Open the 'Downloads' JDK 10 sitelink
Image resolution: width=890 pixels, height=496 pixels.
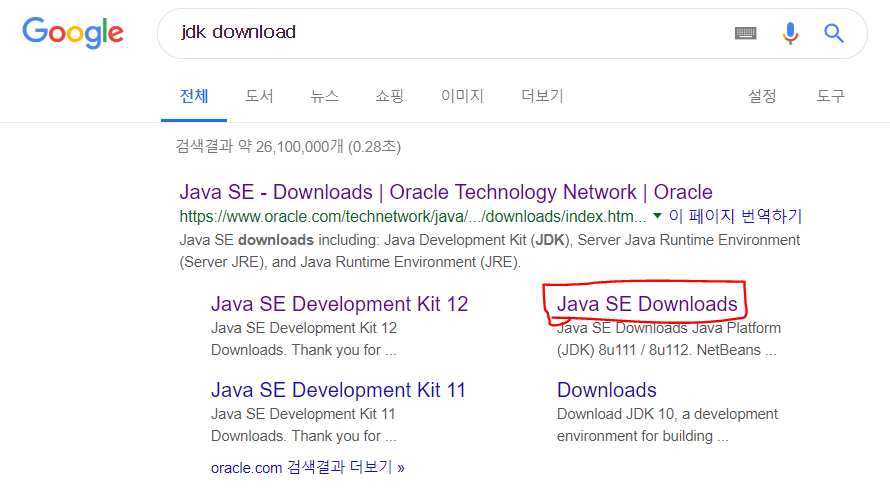click(607, 390)
